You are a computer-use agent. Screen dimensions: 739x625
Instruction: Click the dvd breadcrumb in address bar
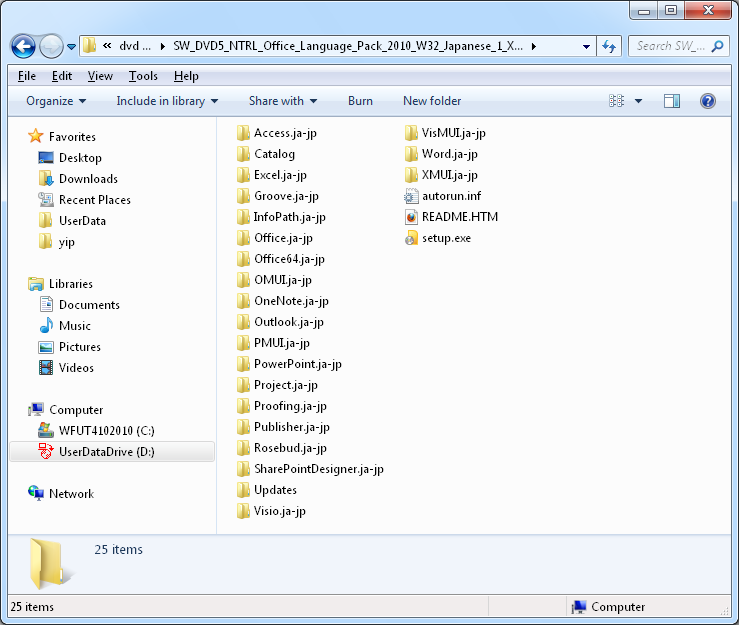point(135,46)
